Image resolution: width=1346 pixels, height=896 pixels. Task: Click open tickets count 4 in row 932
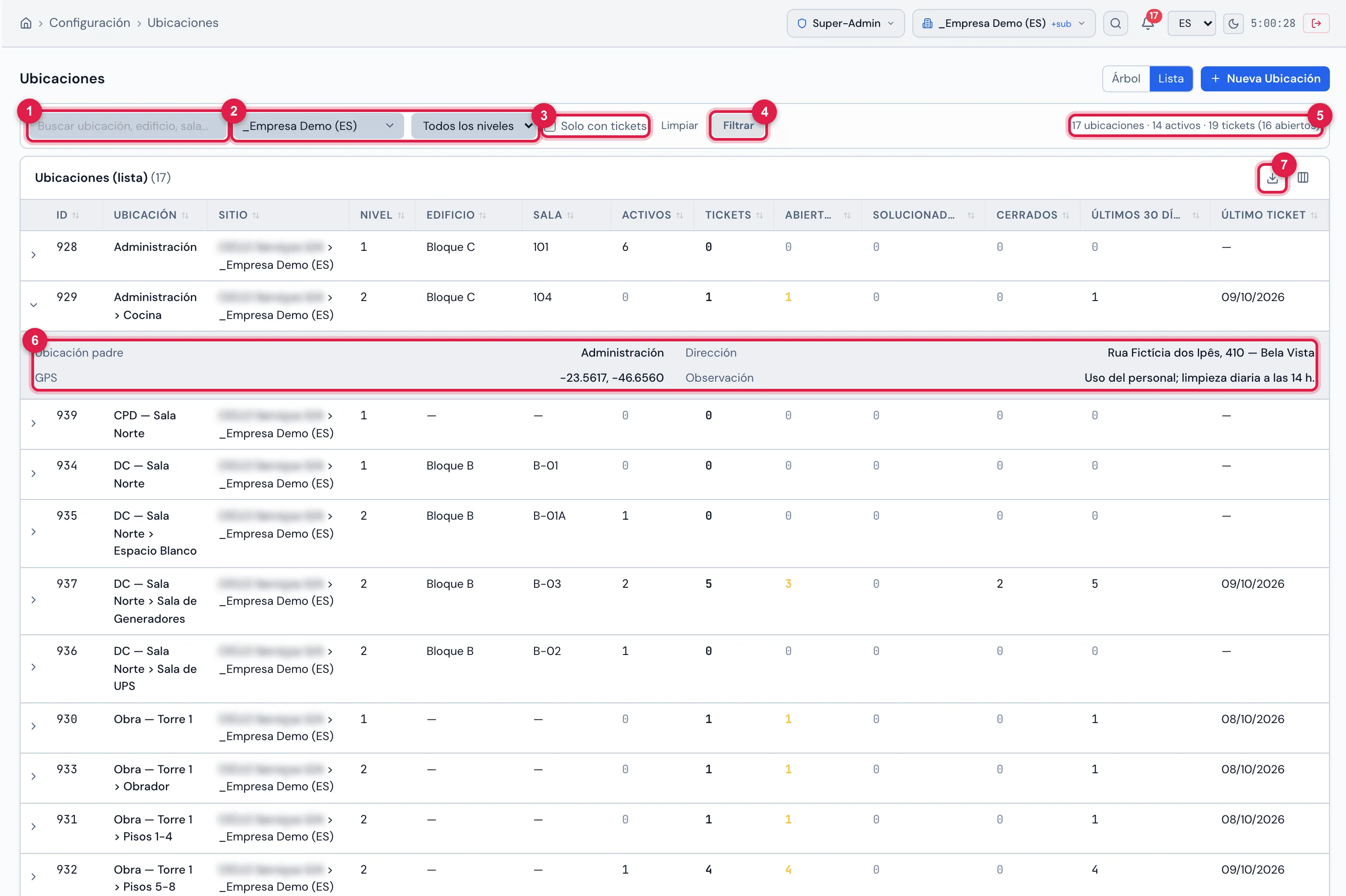[788, 869]
